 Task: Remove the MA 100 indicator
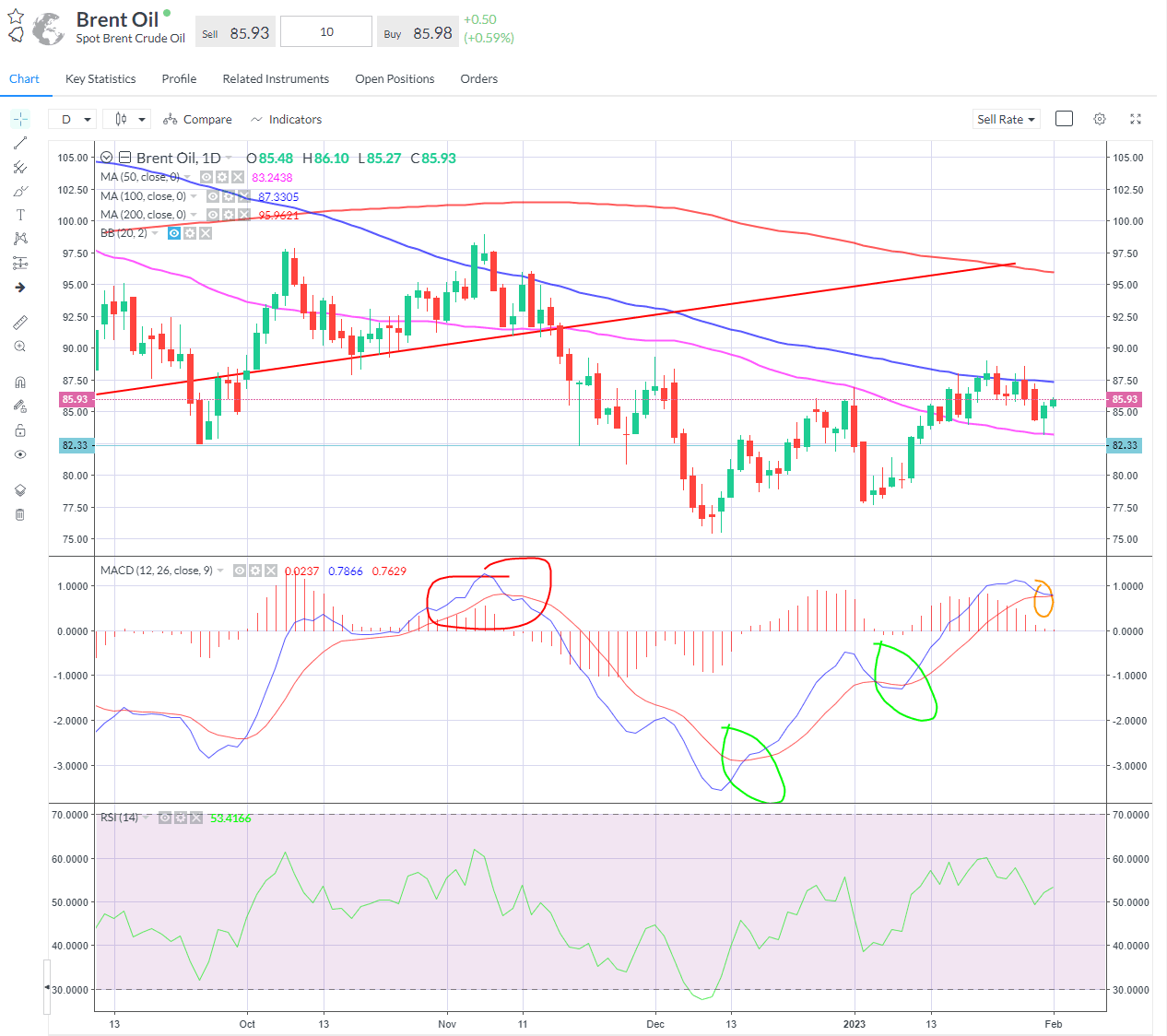pyautogui.click(x=244, y=196)
